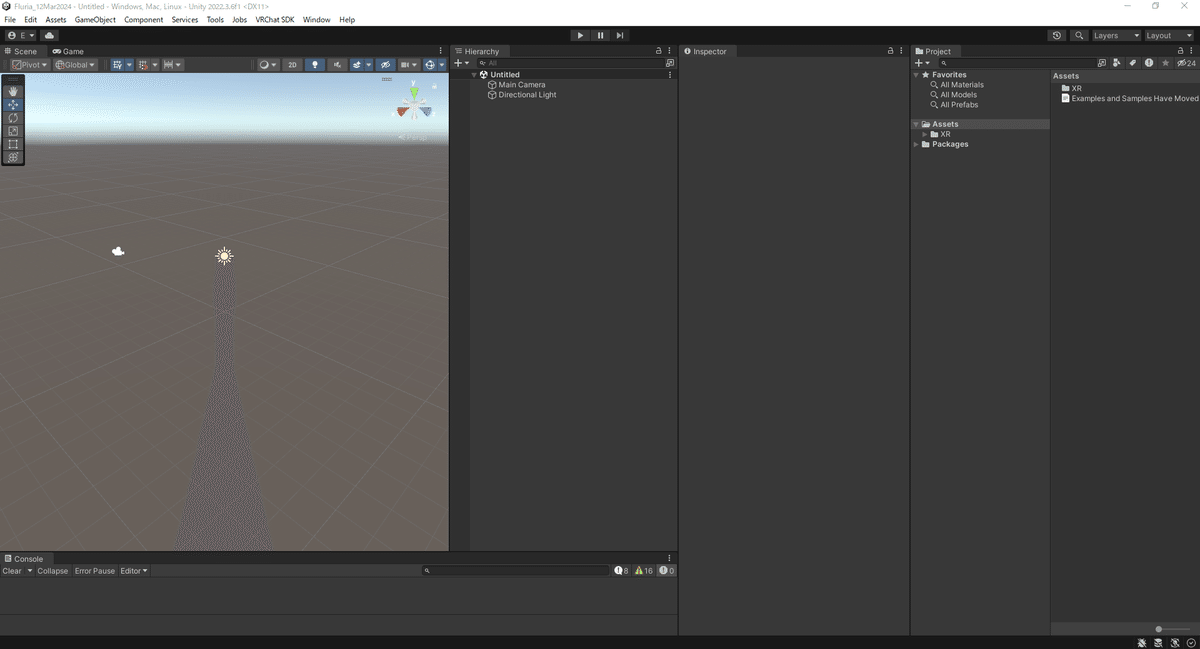
Task: Toggle hidden packages visibility showing 24
Action: click(x=1186, y=63)
